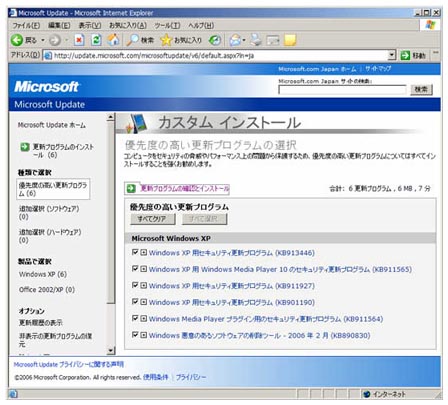This screenshot has width=448, height=405.
Task: Expand details for KB911565 update
Action: 143,269
